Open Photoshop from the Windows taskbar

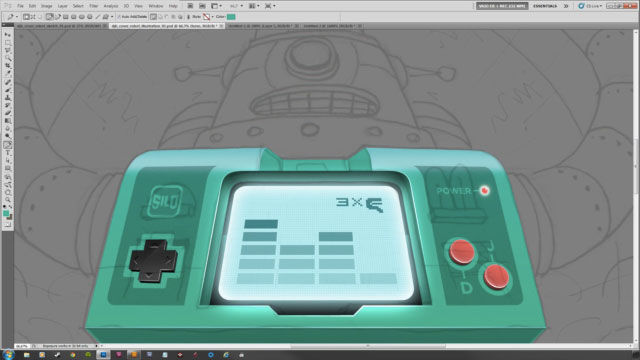click(103, 355)
